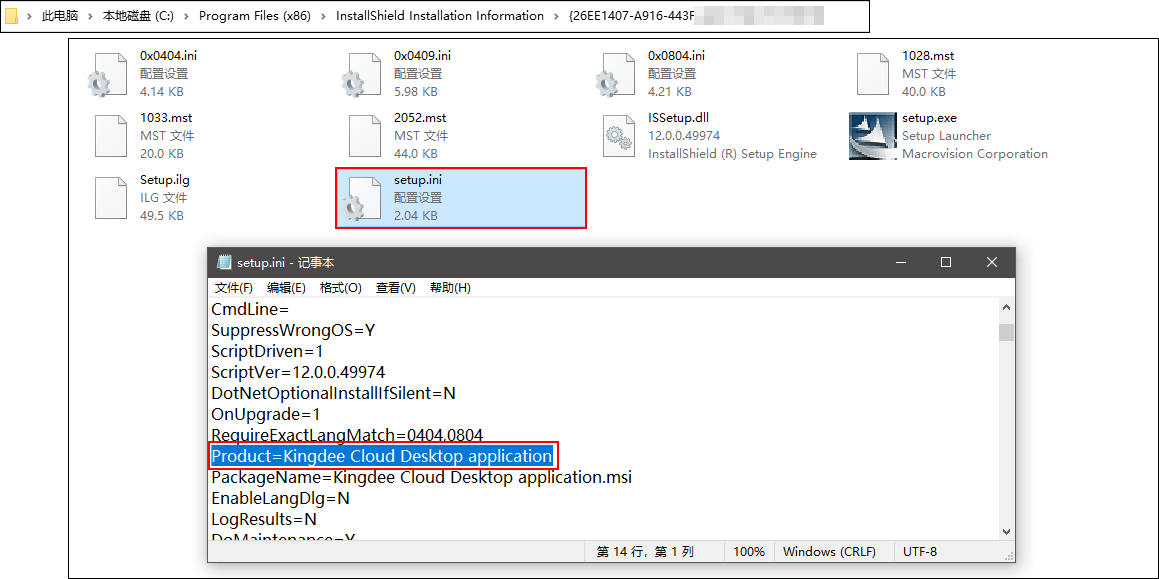The height and width of the screenshot is (579, 1159).
Task: Click the ScriptVer=12.0.0.49974 line
Action: click(x=299, y=372)
